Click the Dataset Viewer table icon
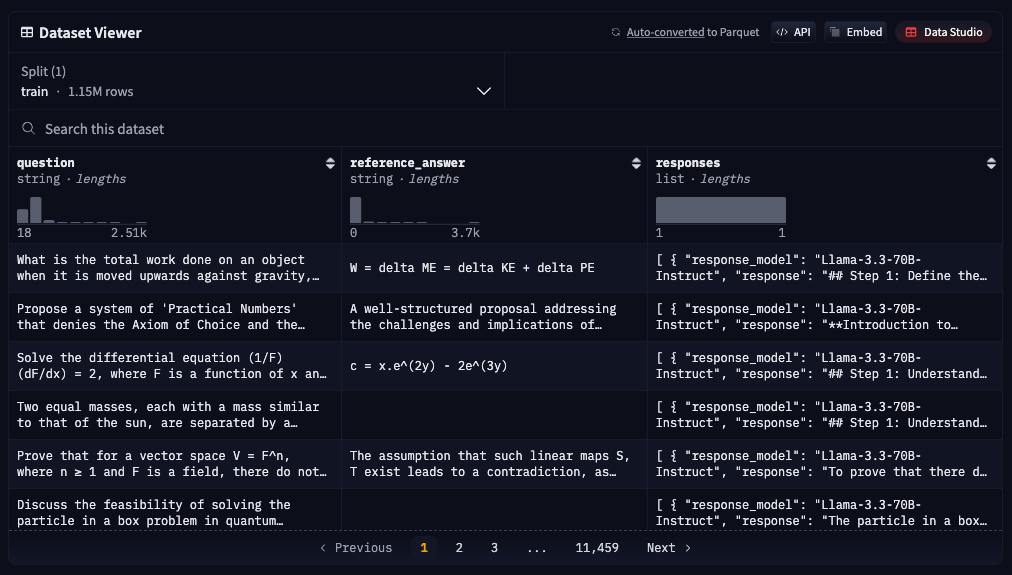The image size is (1012, 575). pos(27,33)
